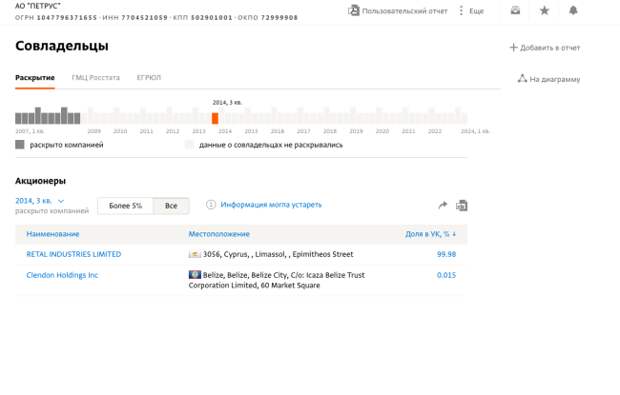The image size is (620, 395).
Task: Click the Cyprus Limassol Epimitheos Street address
Action: point(278,254)
